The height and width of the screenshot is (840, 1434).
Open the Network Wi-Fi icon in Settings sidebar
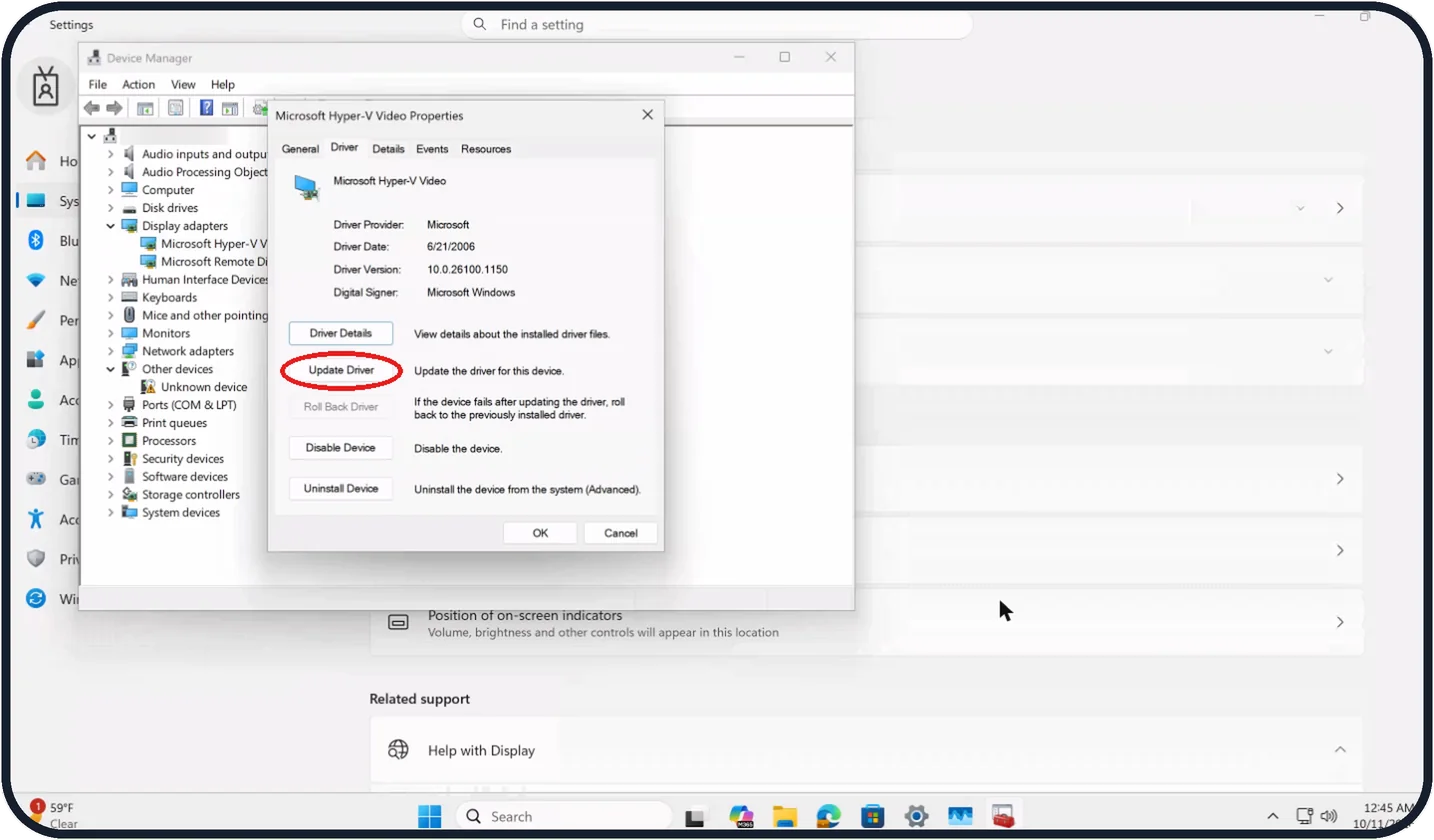[x=36, y=281]
